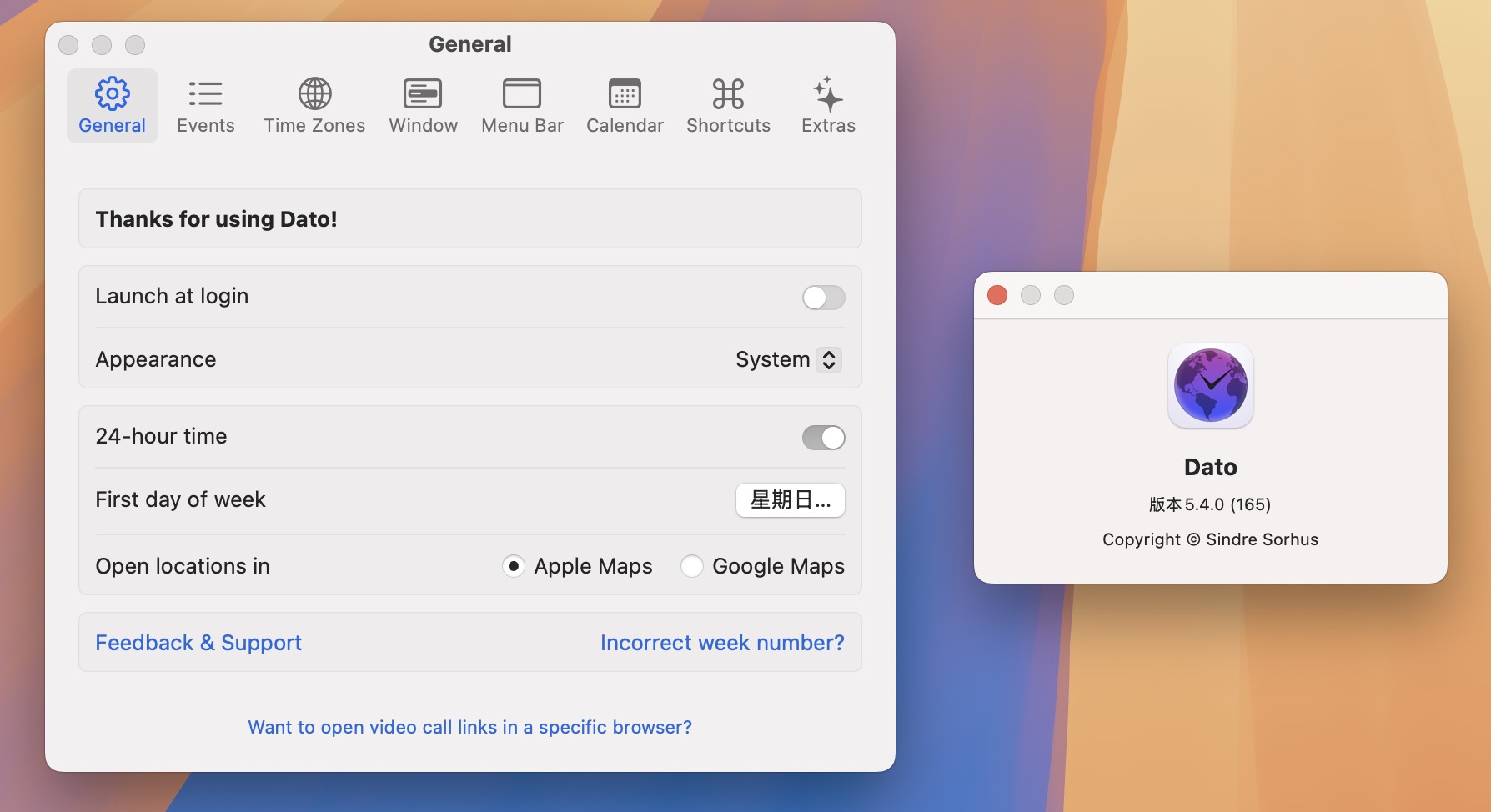Screen dimensions: 1491x812
Task: Switch to the Events list tab
Action: [205, 106]
